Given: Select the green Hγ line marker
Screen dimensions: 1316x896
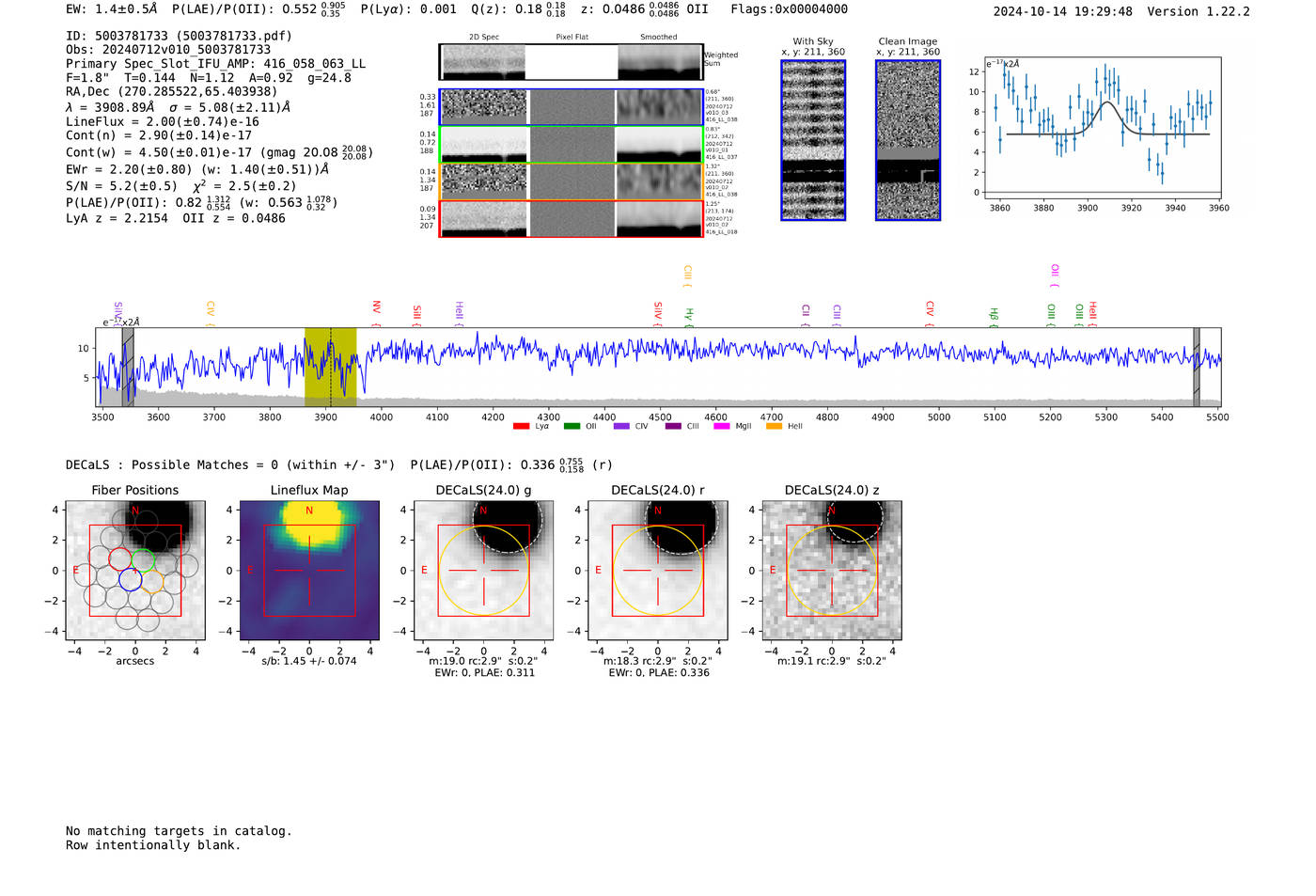Looking at the screenshot, I should pos(689,317).
